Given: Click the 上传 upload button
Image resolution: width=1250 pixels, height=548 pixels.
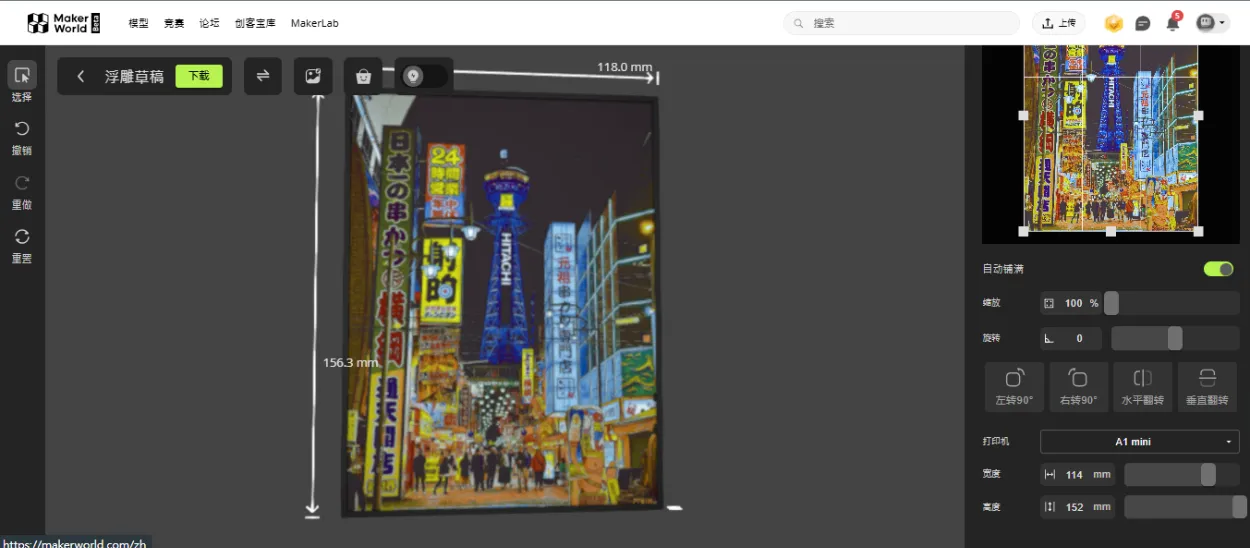Looking at the screenshot, I should coord(1059,23).
